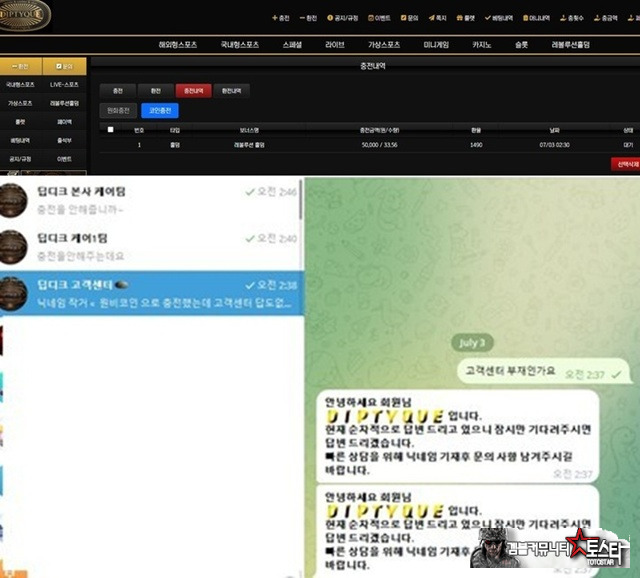This screenshot has width=640, height=578.
Task: Go to 카지노 in the main menu
Action: [x=482, y=45]
